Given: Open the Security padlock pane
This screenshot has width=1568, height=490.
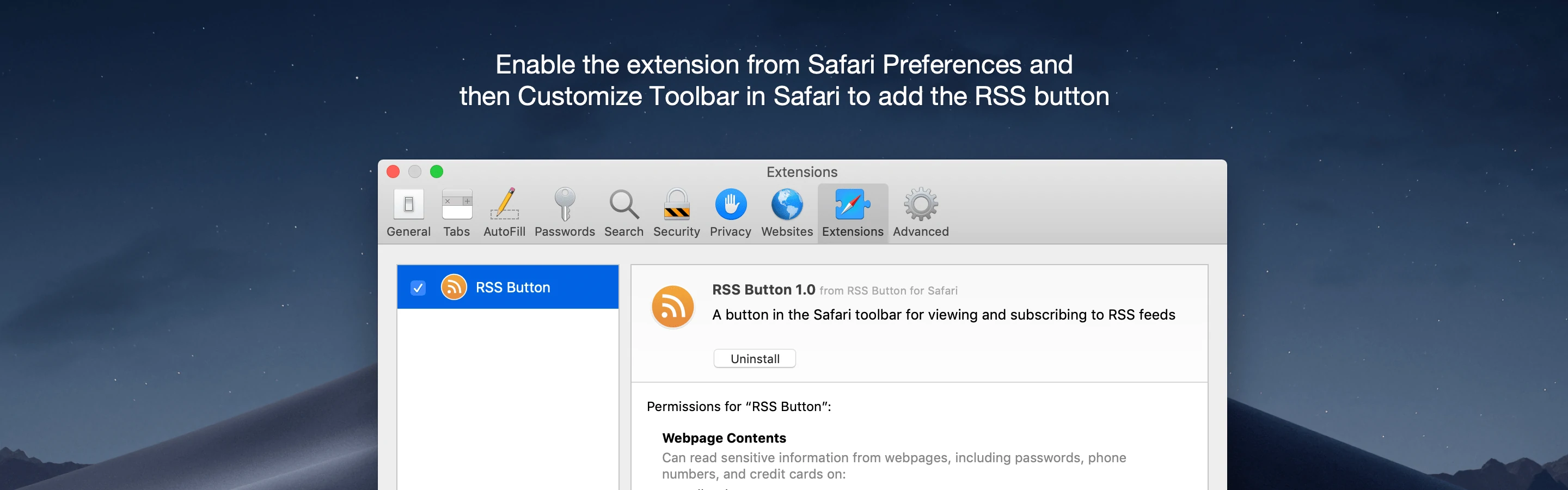Looking at the screenshot, I should click(676, 212).
